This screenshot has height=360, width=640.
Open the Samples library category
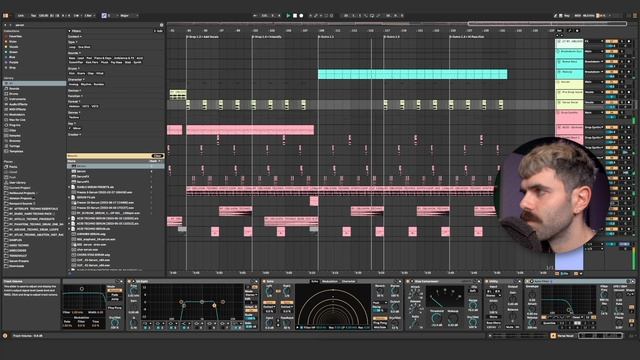tap(15, 136)
